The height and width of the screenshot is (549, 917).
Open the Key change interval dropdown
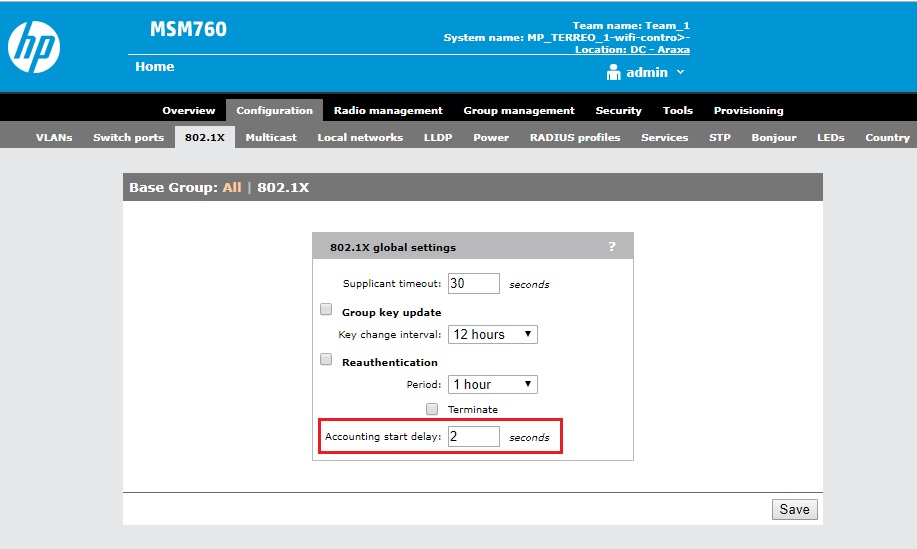492,334
